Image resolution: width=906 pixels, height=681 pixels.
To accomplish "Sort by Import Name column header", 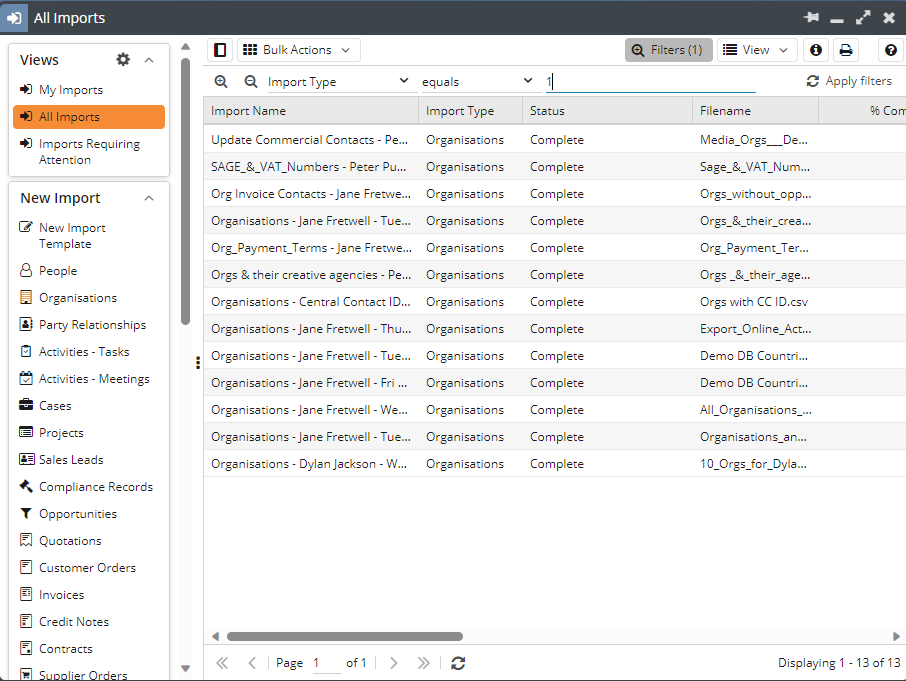I will click(311, 111).
